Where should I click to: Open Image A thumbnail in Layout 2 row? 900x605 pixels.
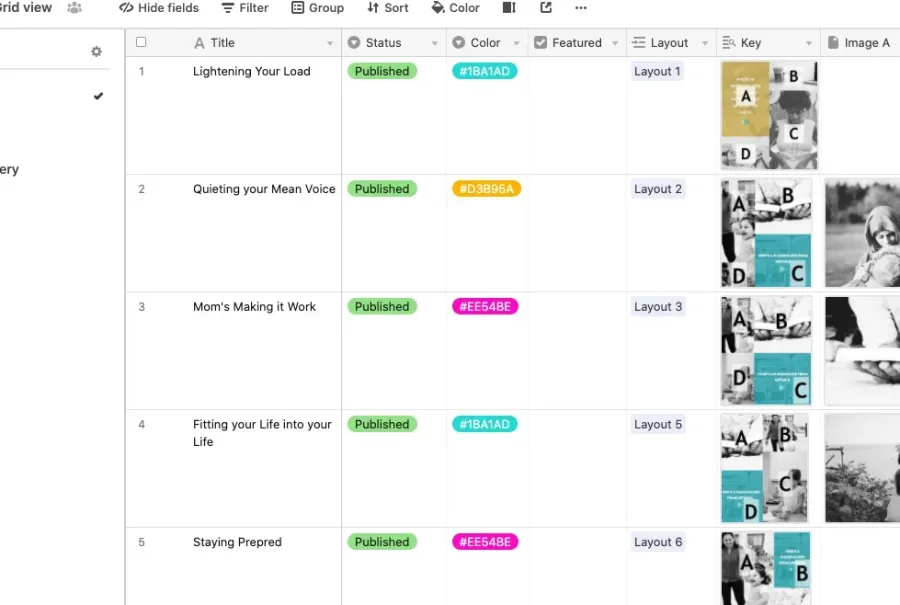click(x=862, y=233)
